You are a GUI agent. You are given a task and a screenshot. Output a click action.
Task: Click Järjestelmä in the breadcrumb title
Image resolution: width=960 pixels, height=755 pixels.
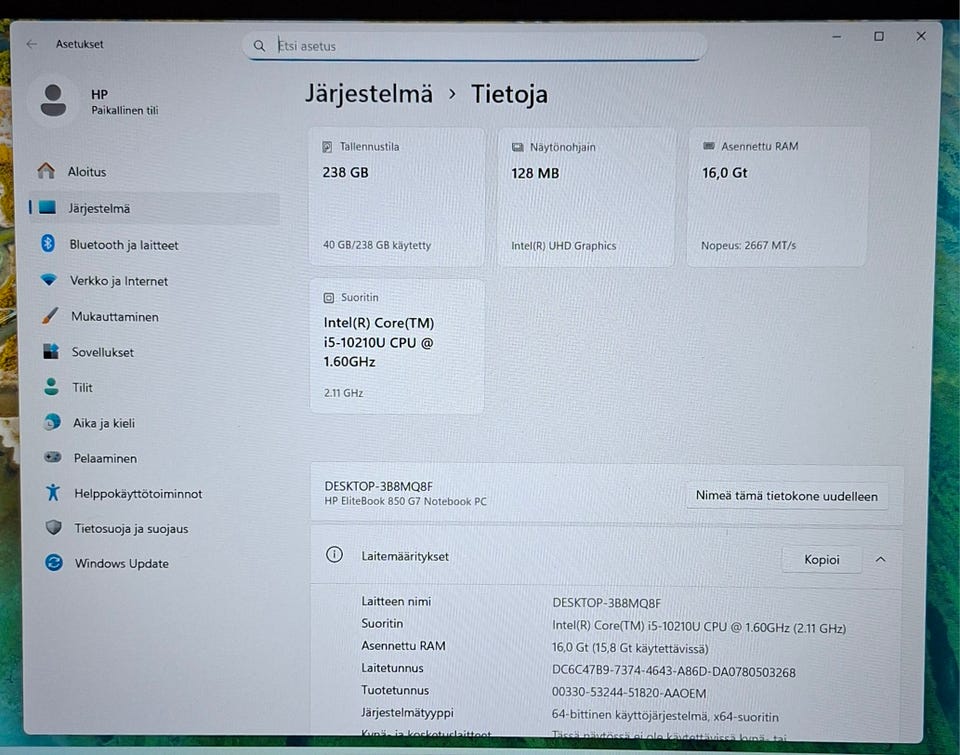click(369, 94)
